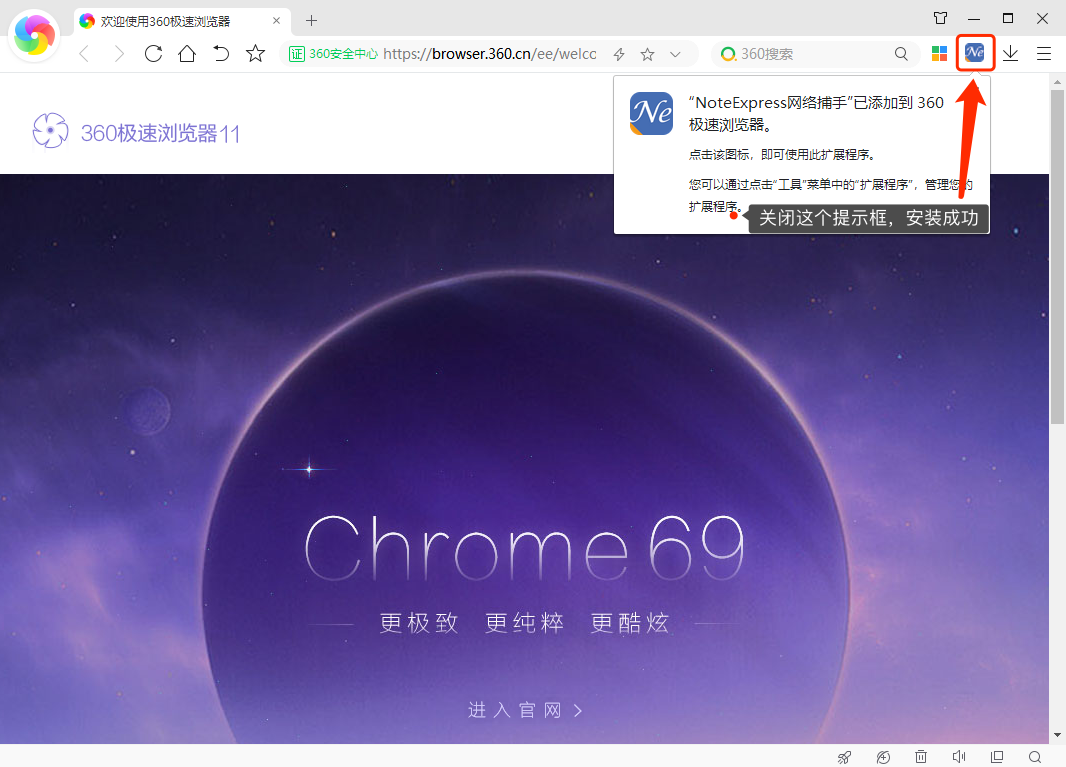Click the 360安全中心 certificate badge

pos(333,54)
